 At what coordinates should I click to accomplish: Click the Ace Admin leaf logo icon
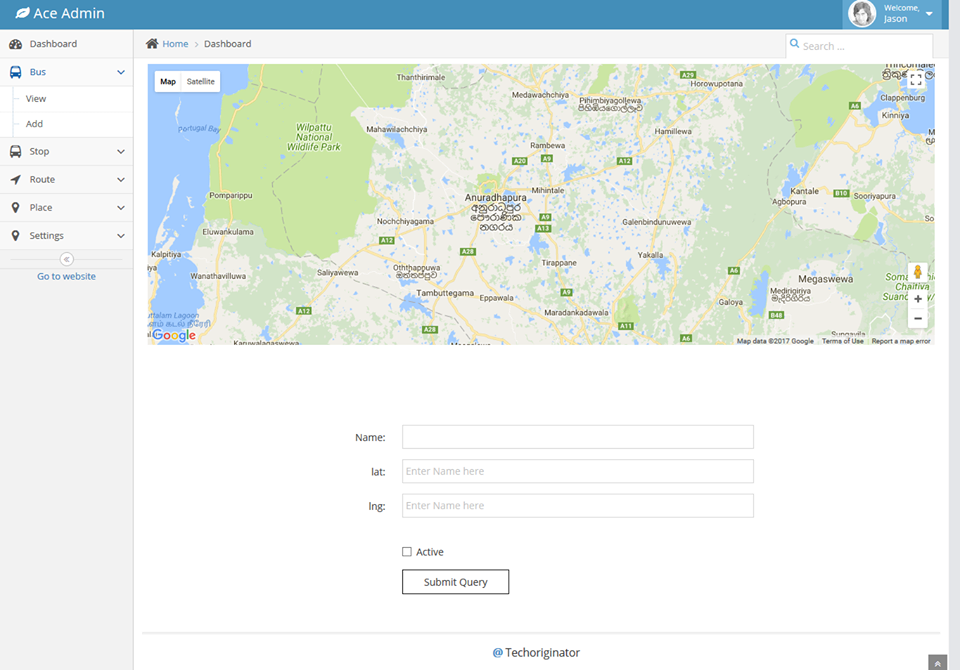[x=22, y=13]
